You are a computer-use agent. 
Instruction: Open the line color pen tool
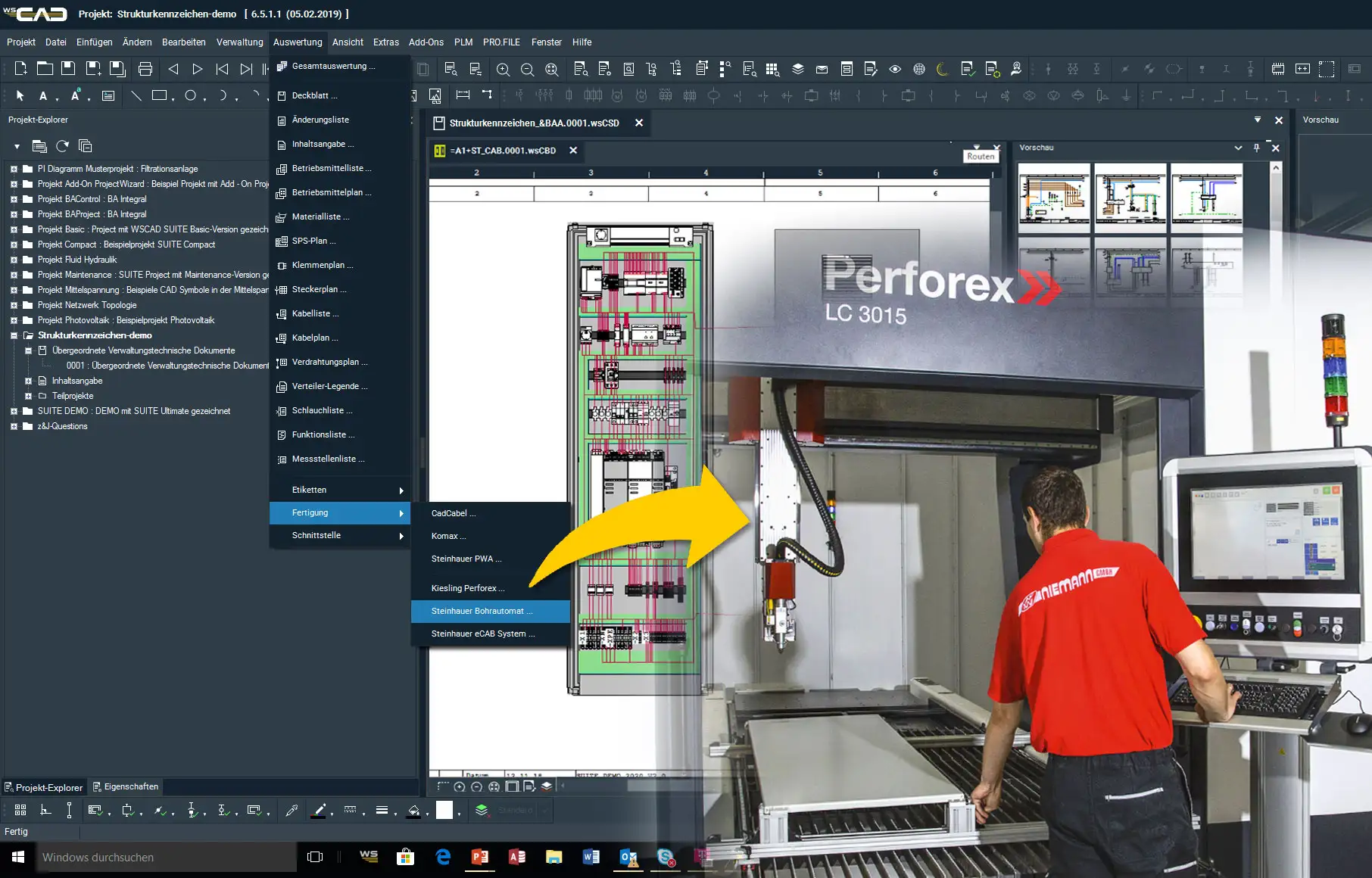[x=320, y=811]
